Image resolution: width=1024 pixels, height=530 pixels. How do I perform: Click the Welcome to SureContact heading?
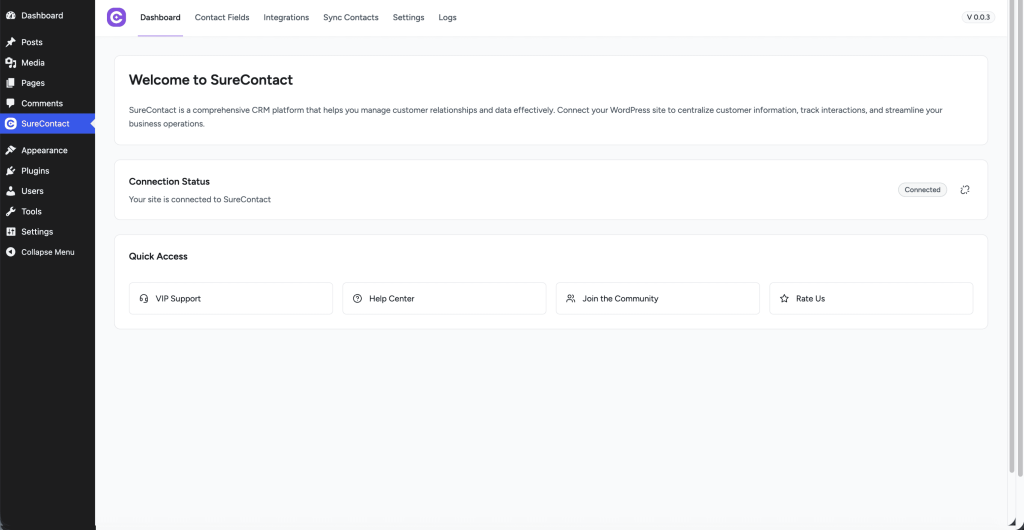tap(211, 80)
